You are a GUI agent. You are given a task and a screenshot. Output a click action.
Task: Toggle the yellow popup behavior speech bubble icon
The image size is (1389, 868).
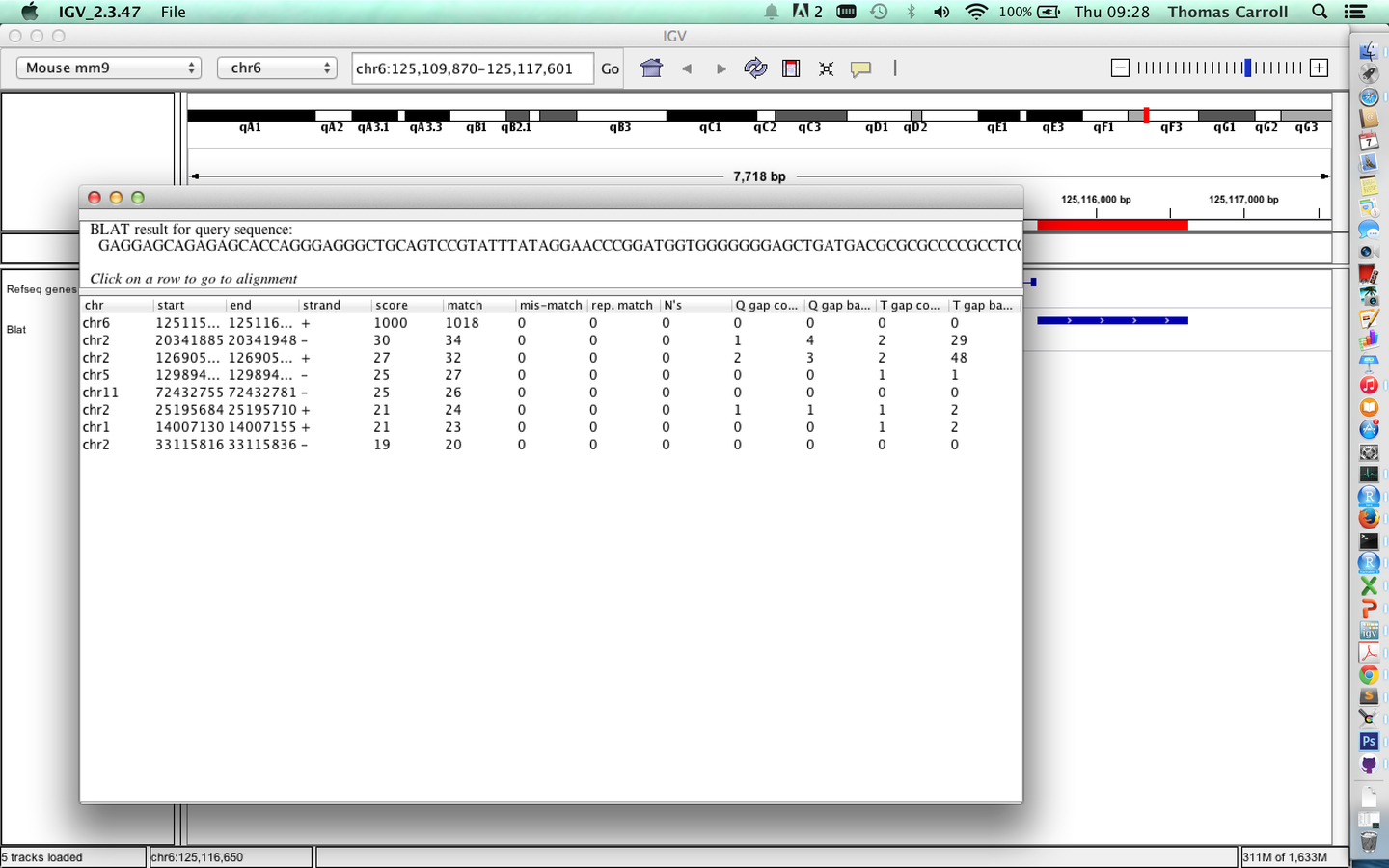pos(861,68)
